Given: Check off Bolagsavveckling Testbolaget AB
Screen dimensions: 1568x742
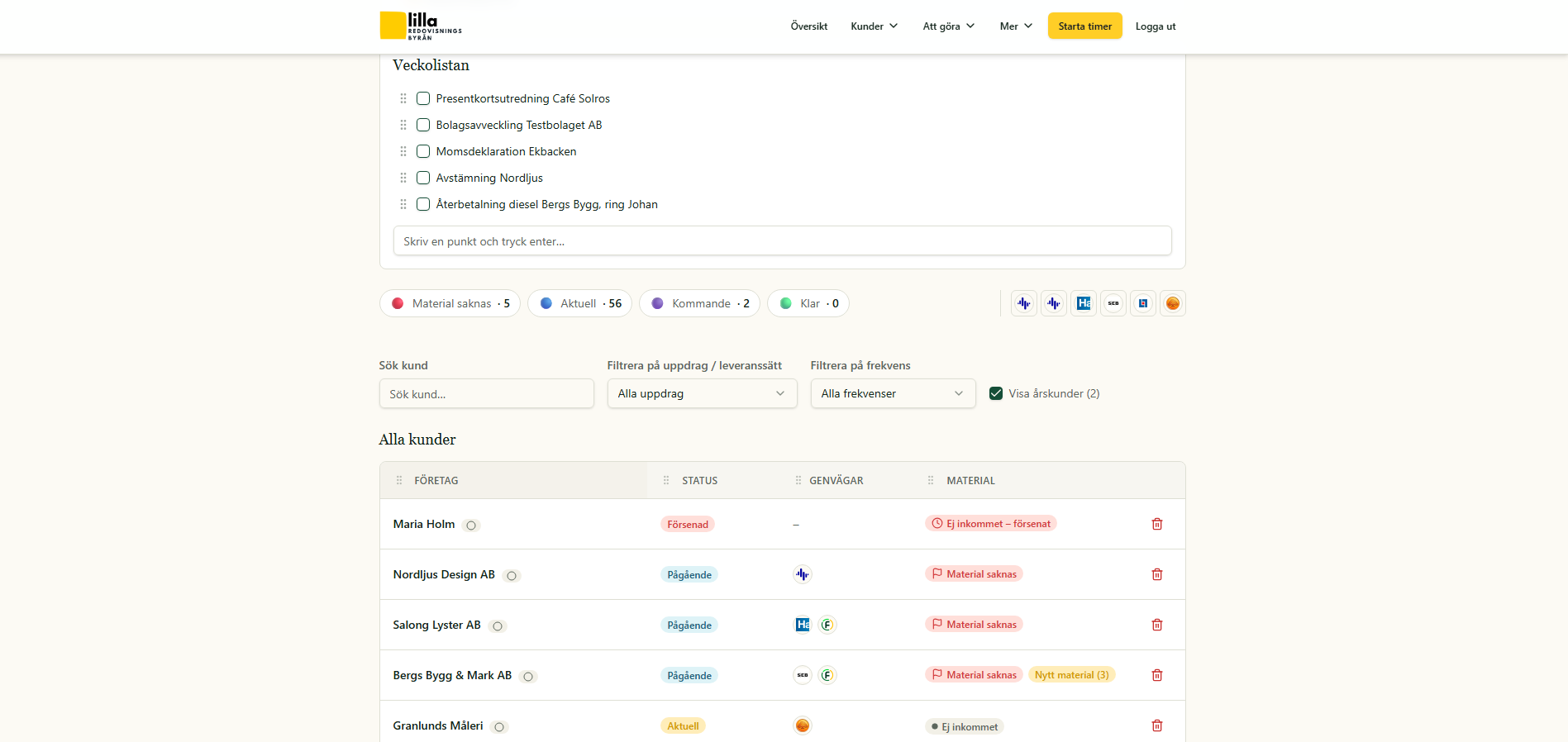Looking at the screenshot, I should 423,125.
